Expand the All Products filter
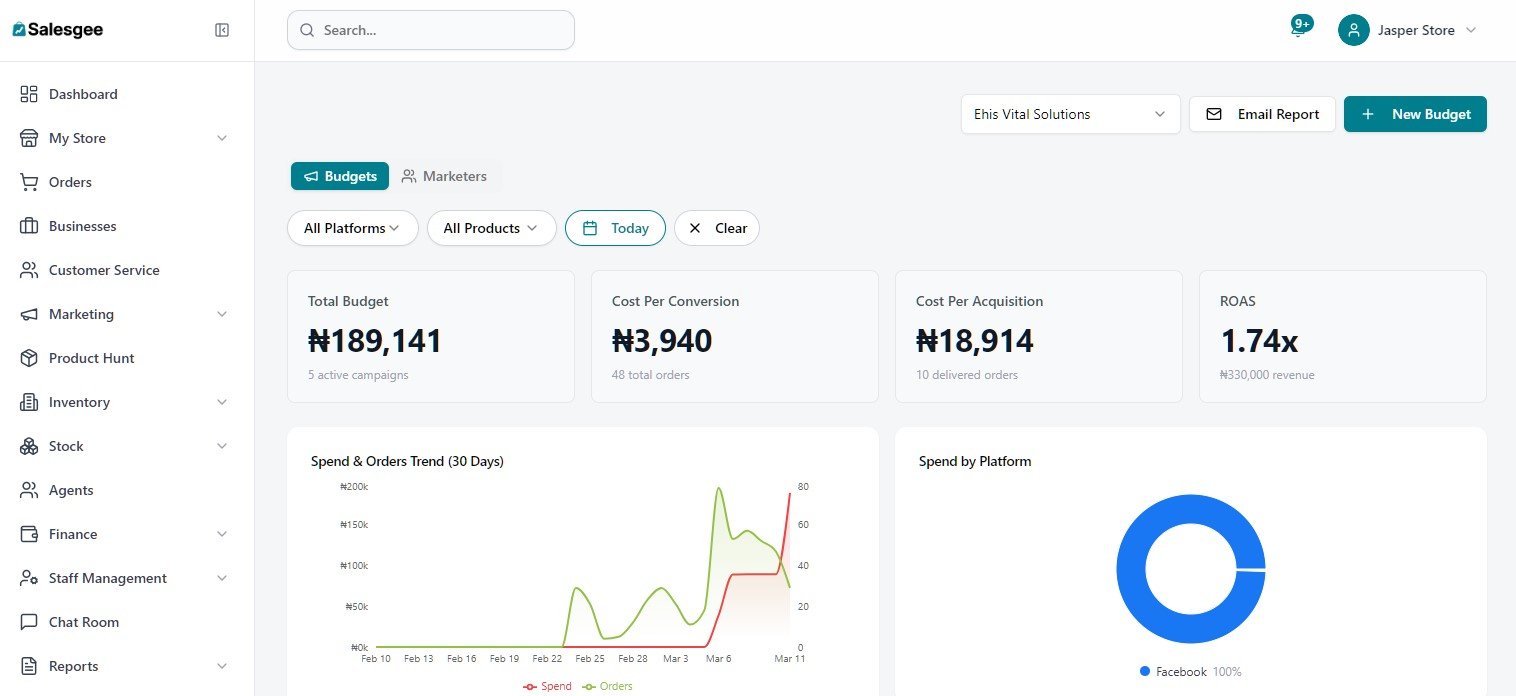Image resolution: width=1516 pixels, height=696 pixels. [491, 228]
